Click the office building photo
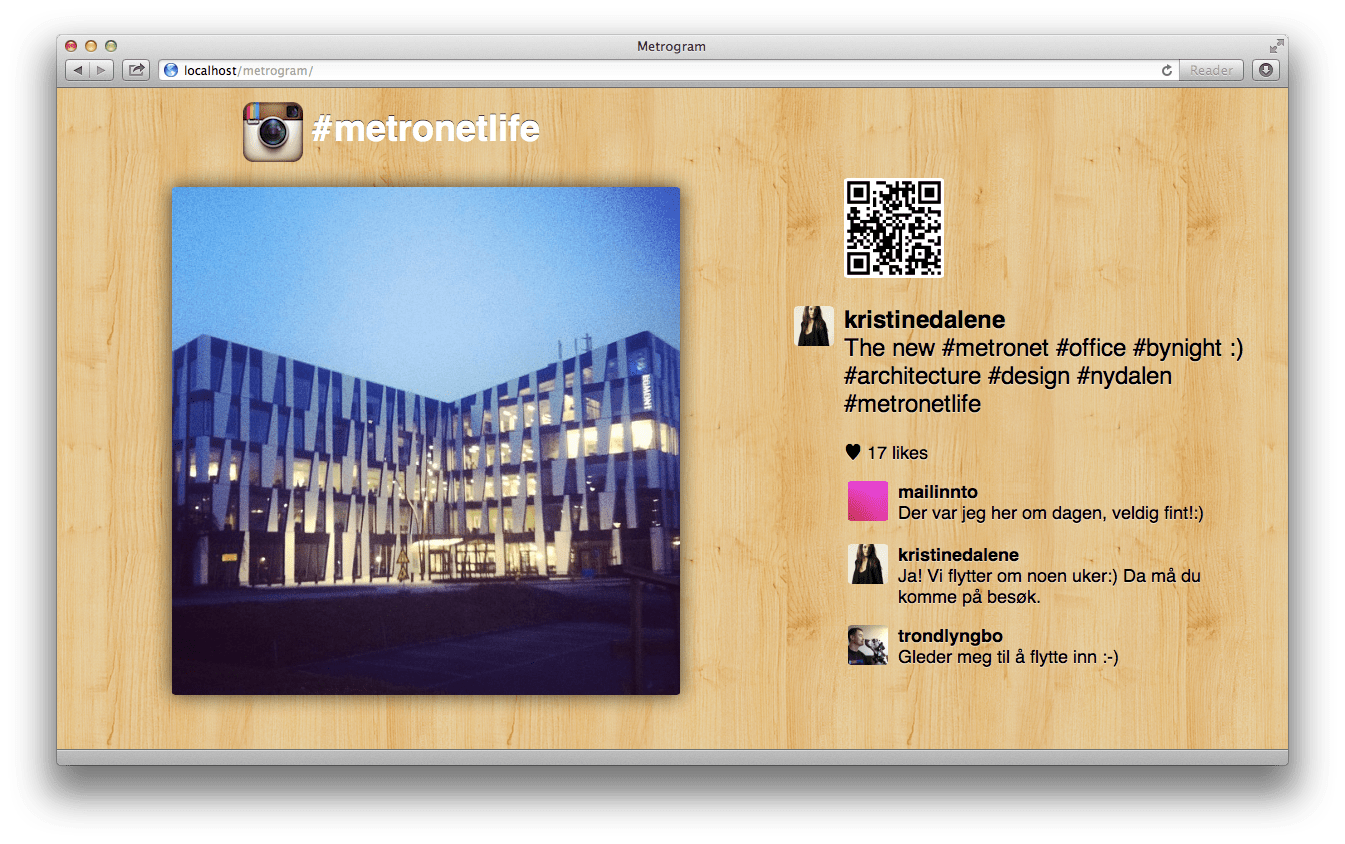The height and width of the screenshot is (844, 1345). tap(425, 440)
